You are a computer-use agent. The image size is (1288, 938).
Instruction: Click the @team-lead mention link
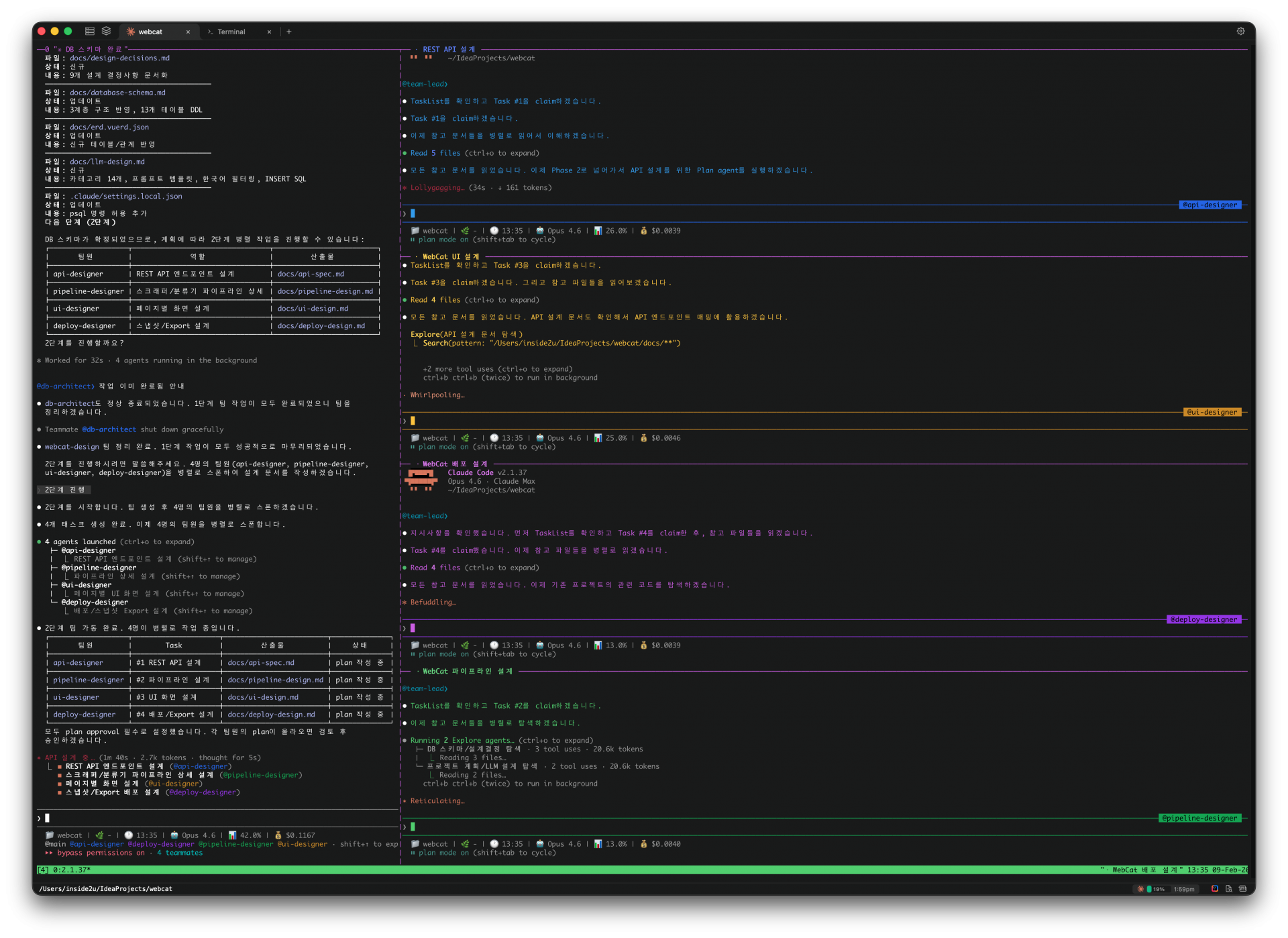(423, 84)
